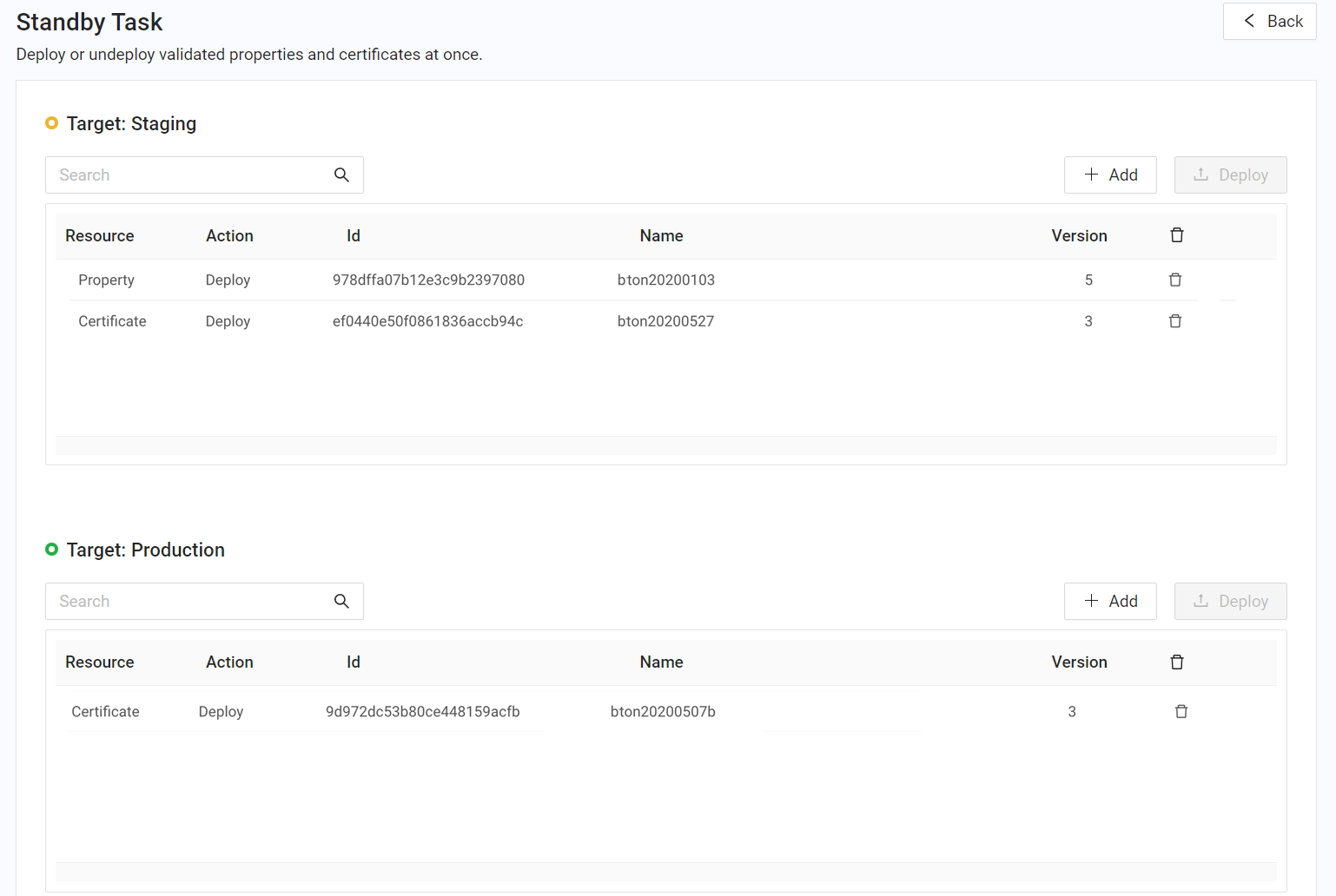
Task: Click Target: Staging heading
Action: click(131, 124)
